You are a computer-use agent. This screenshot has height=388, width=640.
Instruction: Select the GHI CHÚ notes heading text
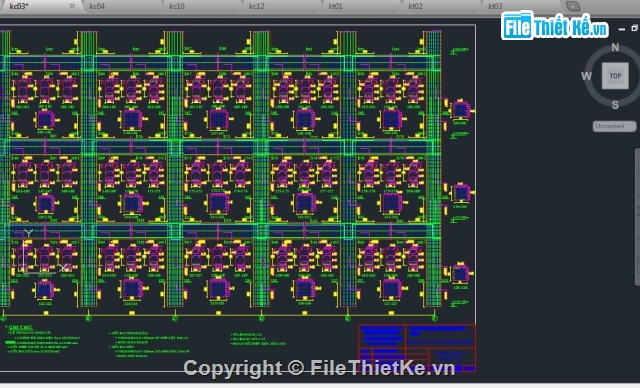tap(20, 327)
